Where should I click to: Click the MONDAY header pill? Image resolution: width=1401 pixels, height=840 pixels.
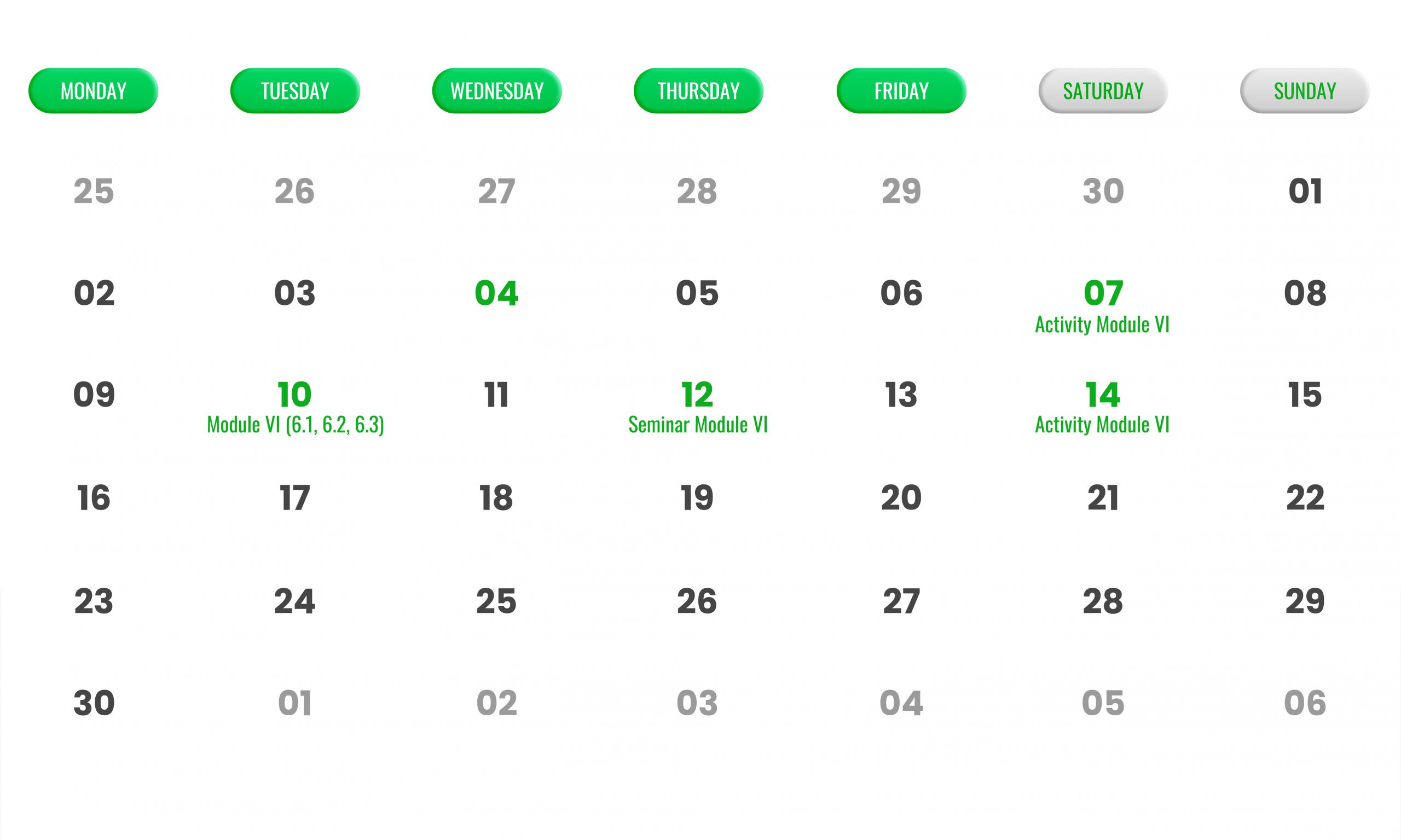coord(94,90)
